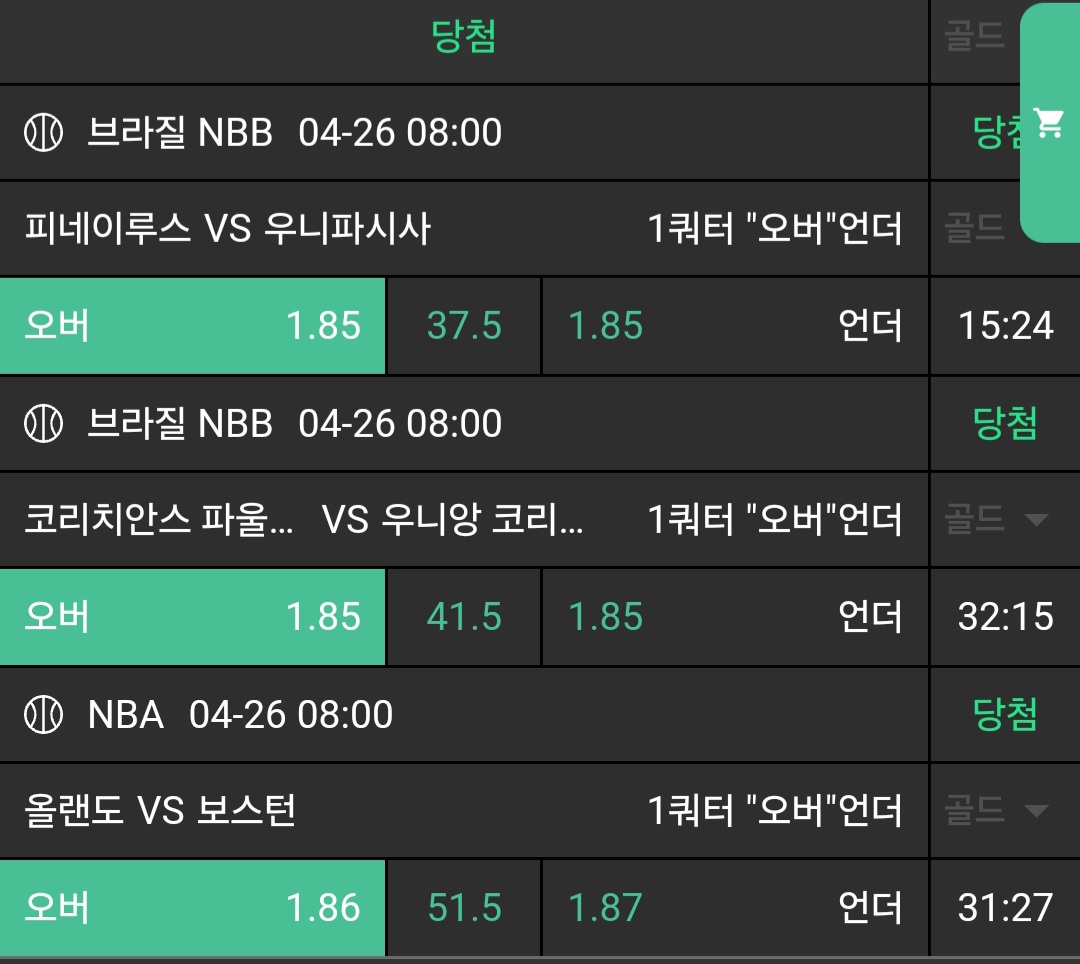Open the shopping cart panel
The width and height of the screenshot is (1080, 964).
tap(1049, 124)
